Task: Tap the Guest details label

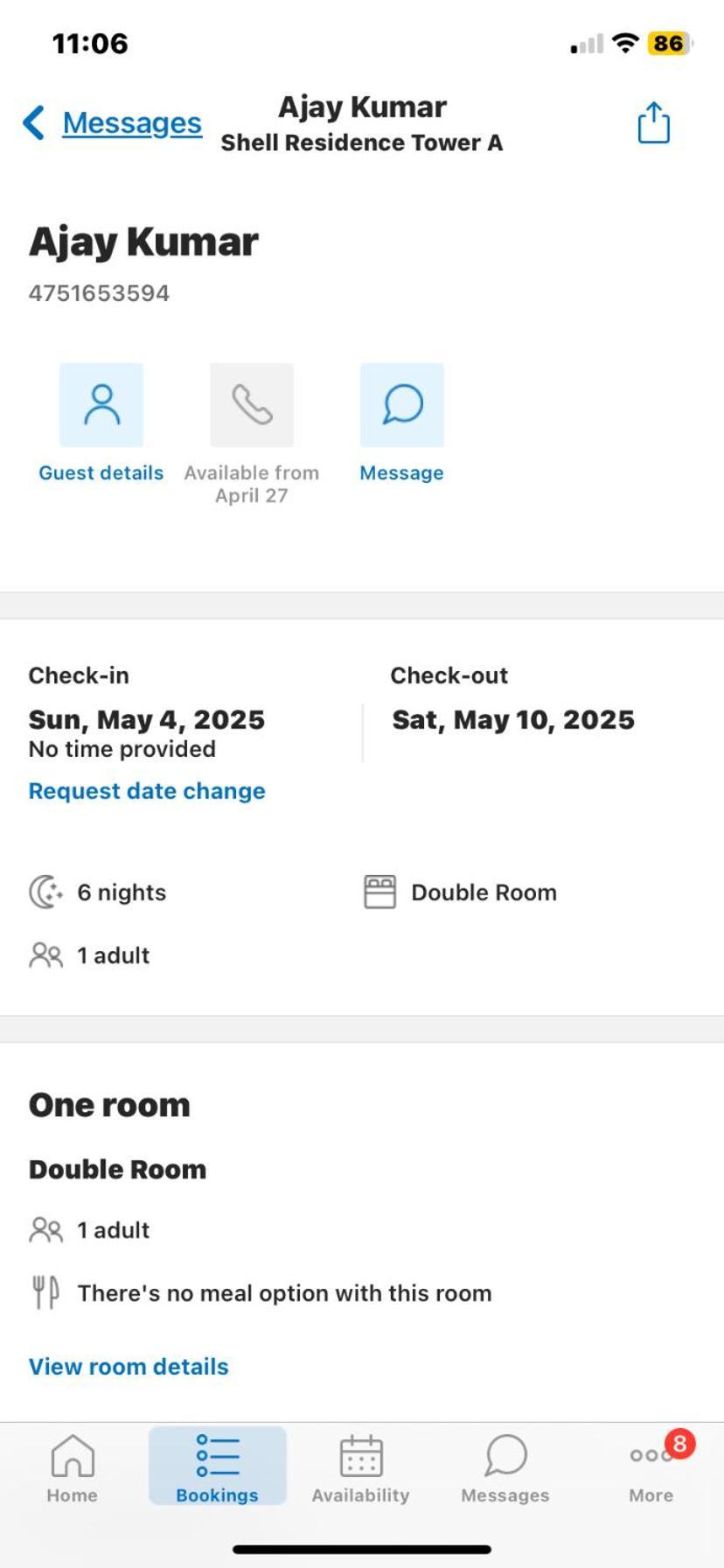Action: [x=101, y=472]
